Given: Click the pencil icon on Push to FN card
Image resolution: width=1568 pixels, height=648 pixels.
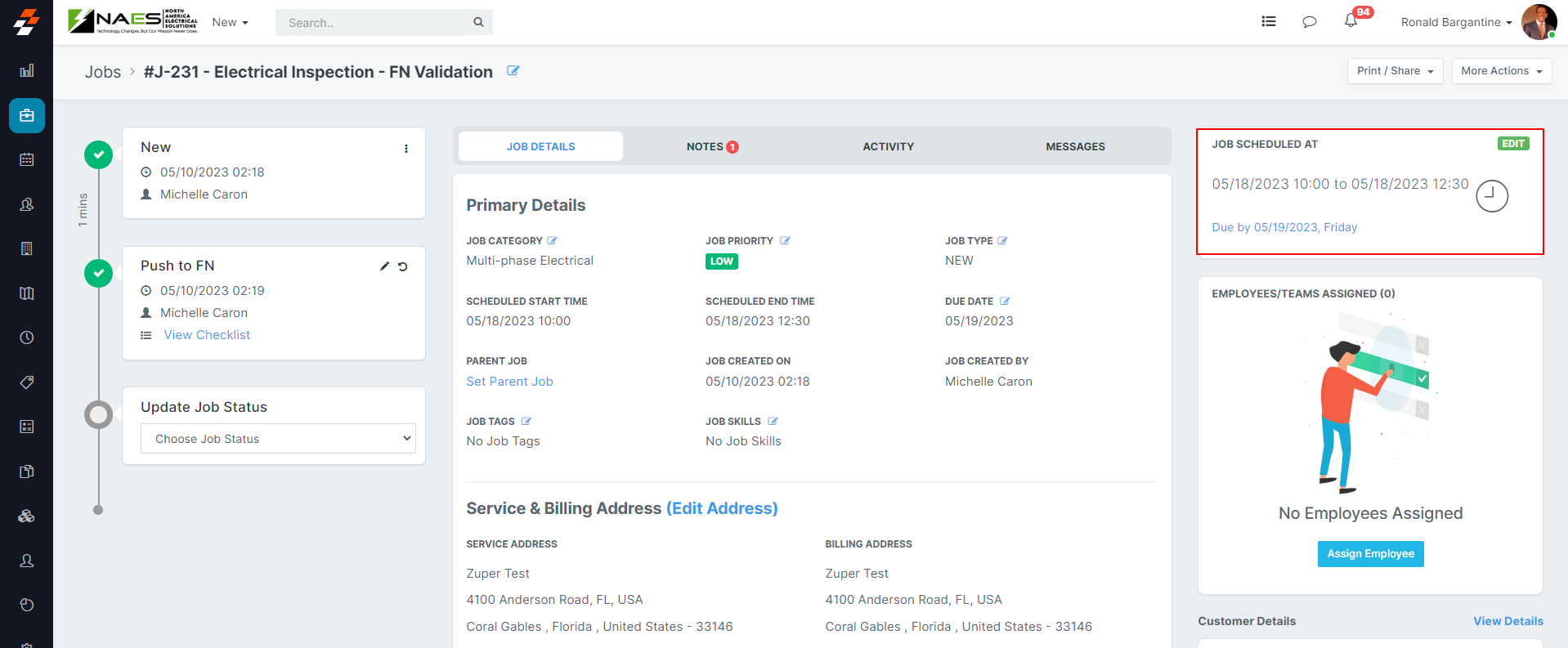Looking at the screenshot, I should click(x=384, y=266).
